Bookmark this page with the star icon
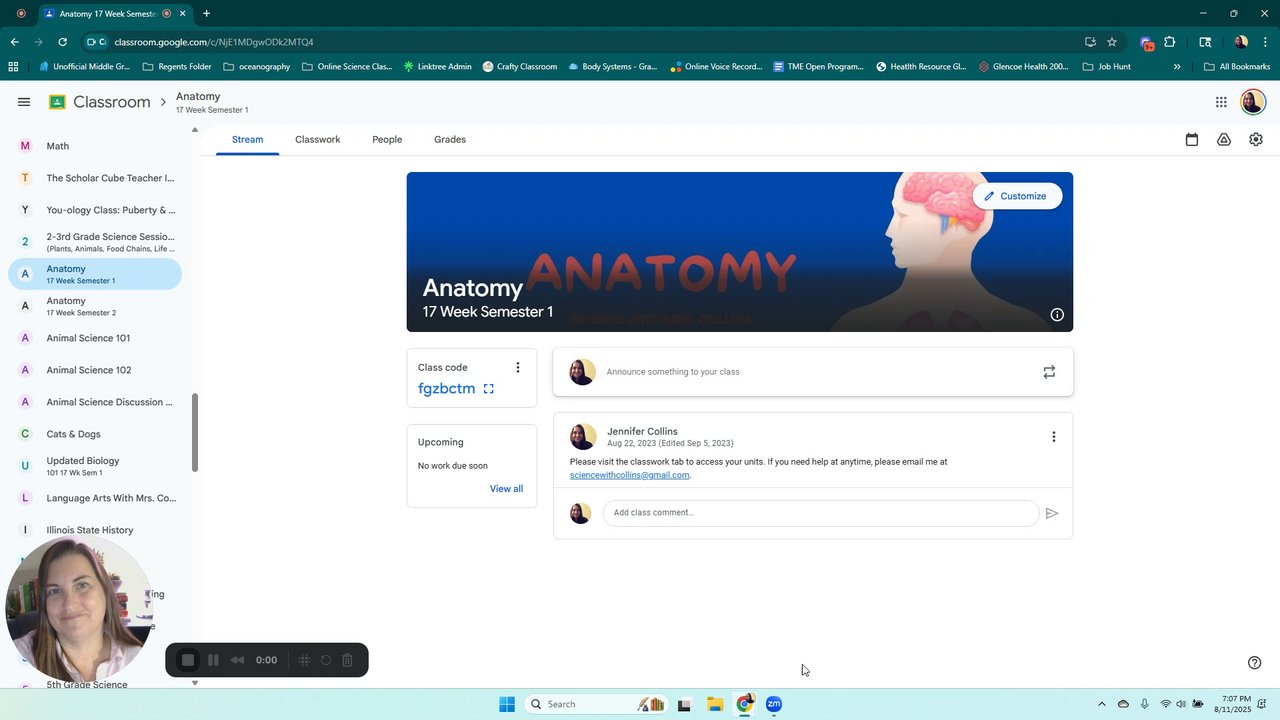Screen dimensions: 1280x720 [x=1112, y=42]
